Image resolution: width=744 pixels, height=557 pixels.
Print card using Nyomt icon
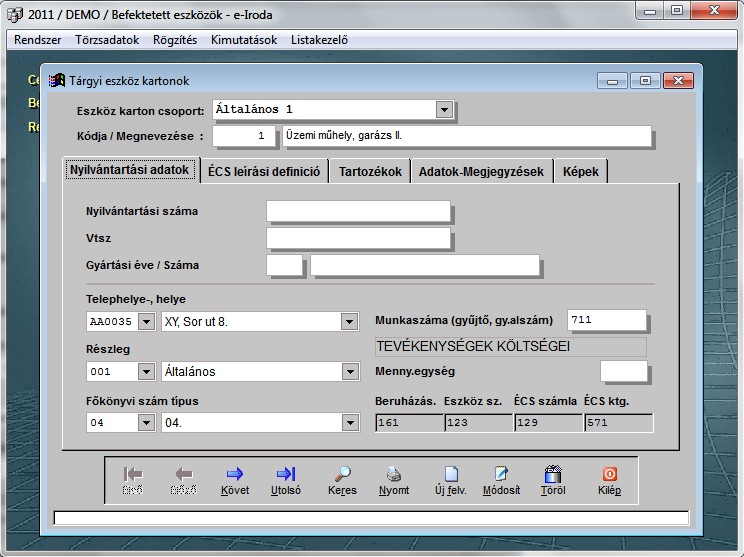coord(394,479)
